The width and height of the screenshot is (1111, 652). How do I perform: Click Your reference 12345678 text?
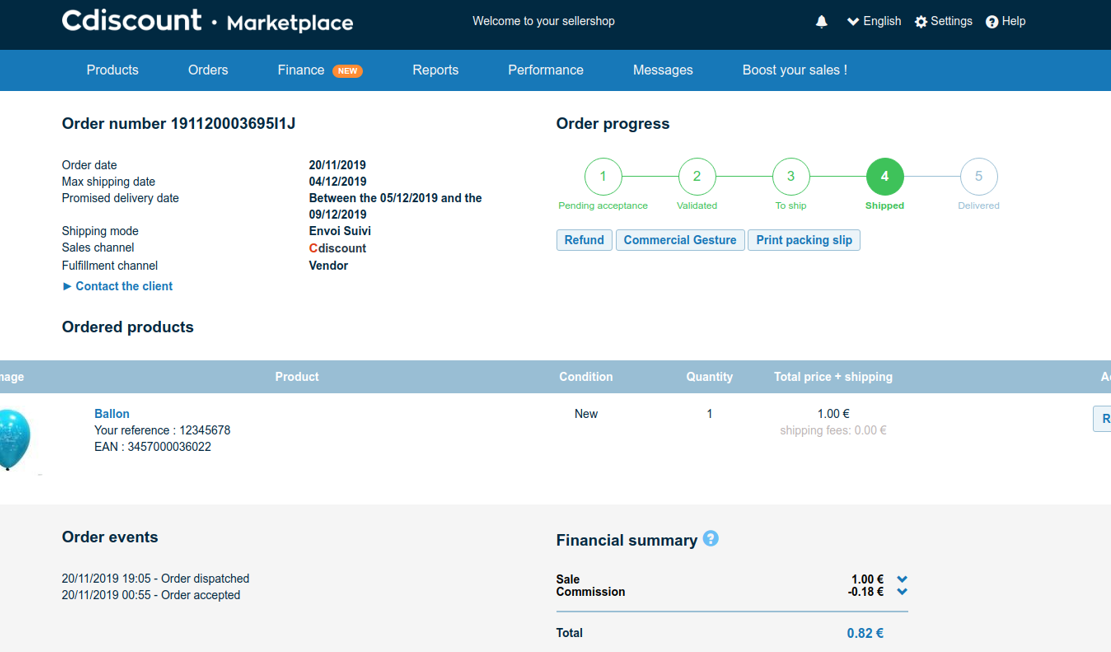[162, 430]
